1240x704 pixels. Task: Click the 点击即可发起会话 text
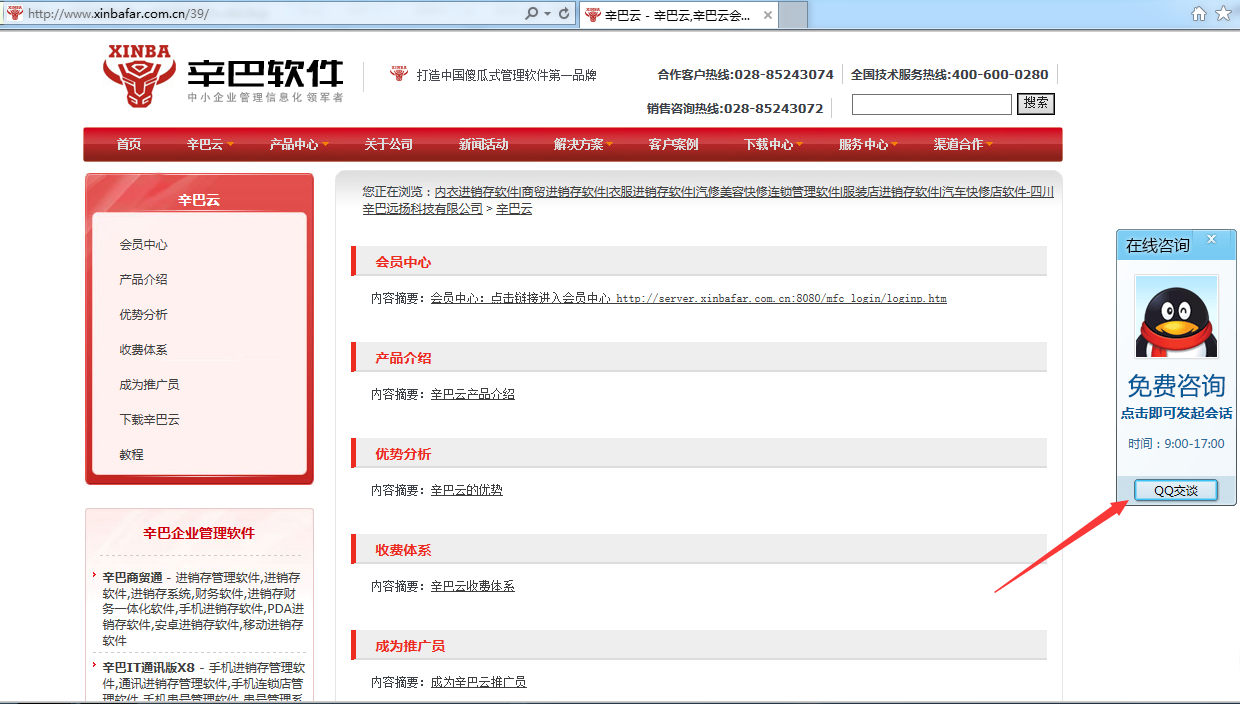pyautogui.click(x=1176, y=413)
